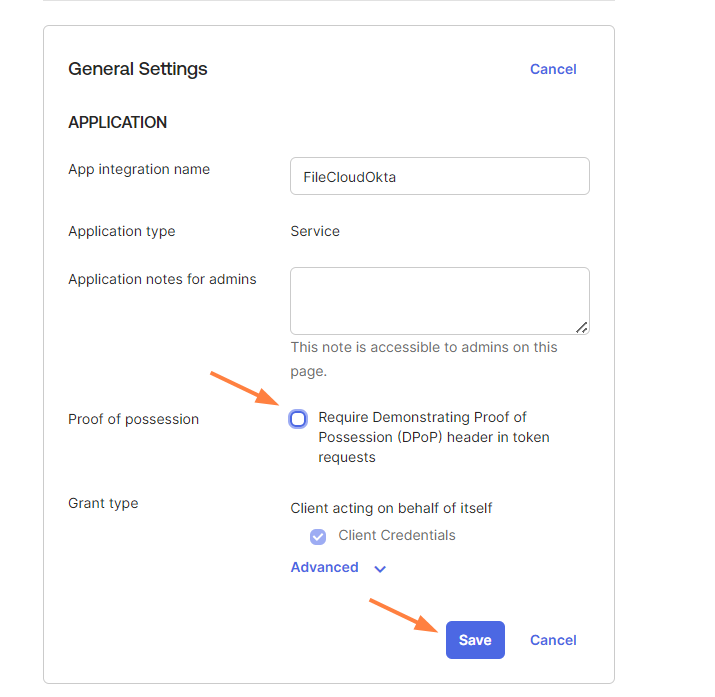Focus the App integration name field
This screenshot has height=697, width=715.
click(x=439, y=176)
